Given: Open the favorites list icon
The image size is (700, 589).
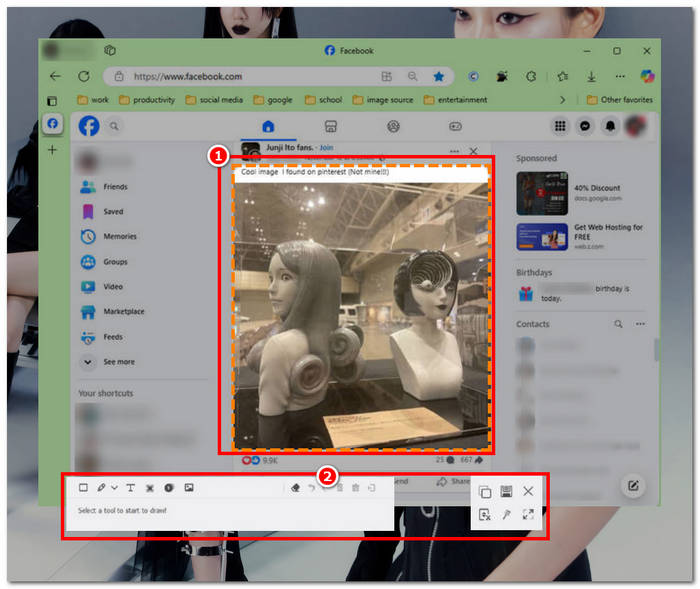Looking at the screenshot, I should click(x=562, y=76).
